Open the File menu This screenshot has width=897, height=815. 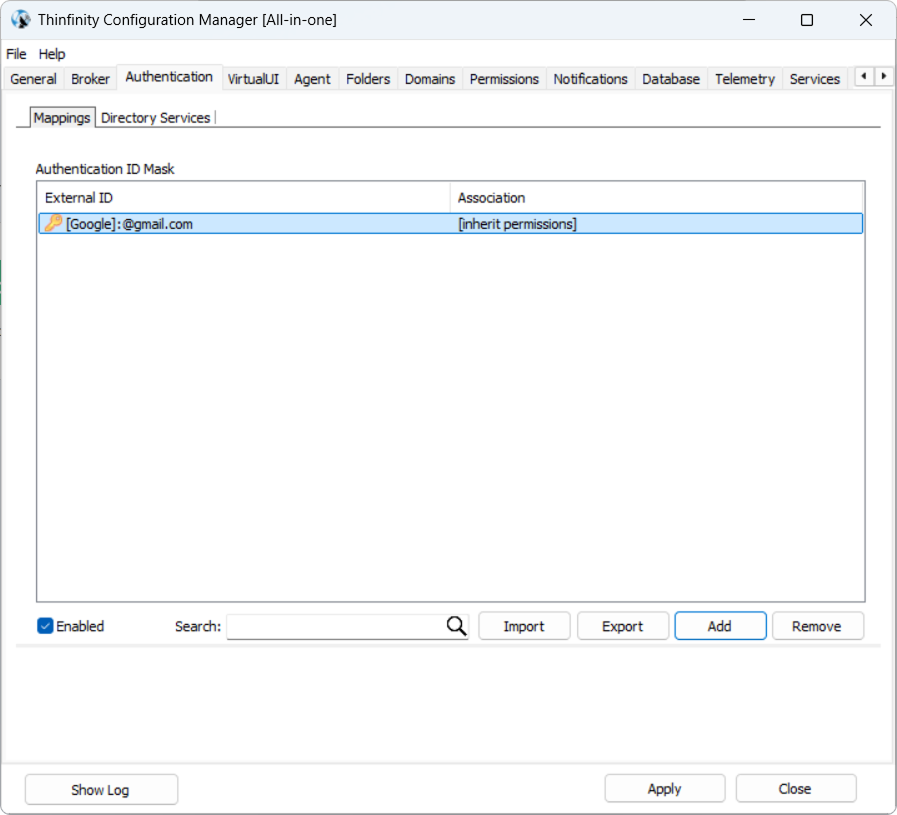click(16, 54)
